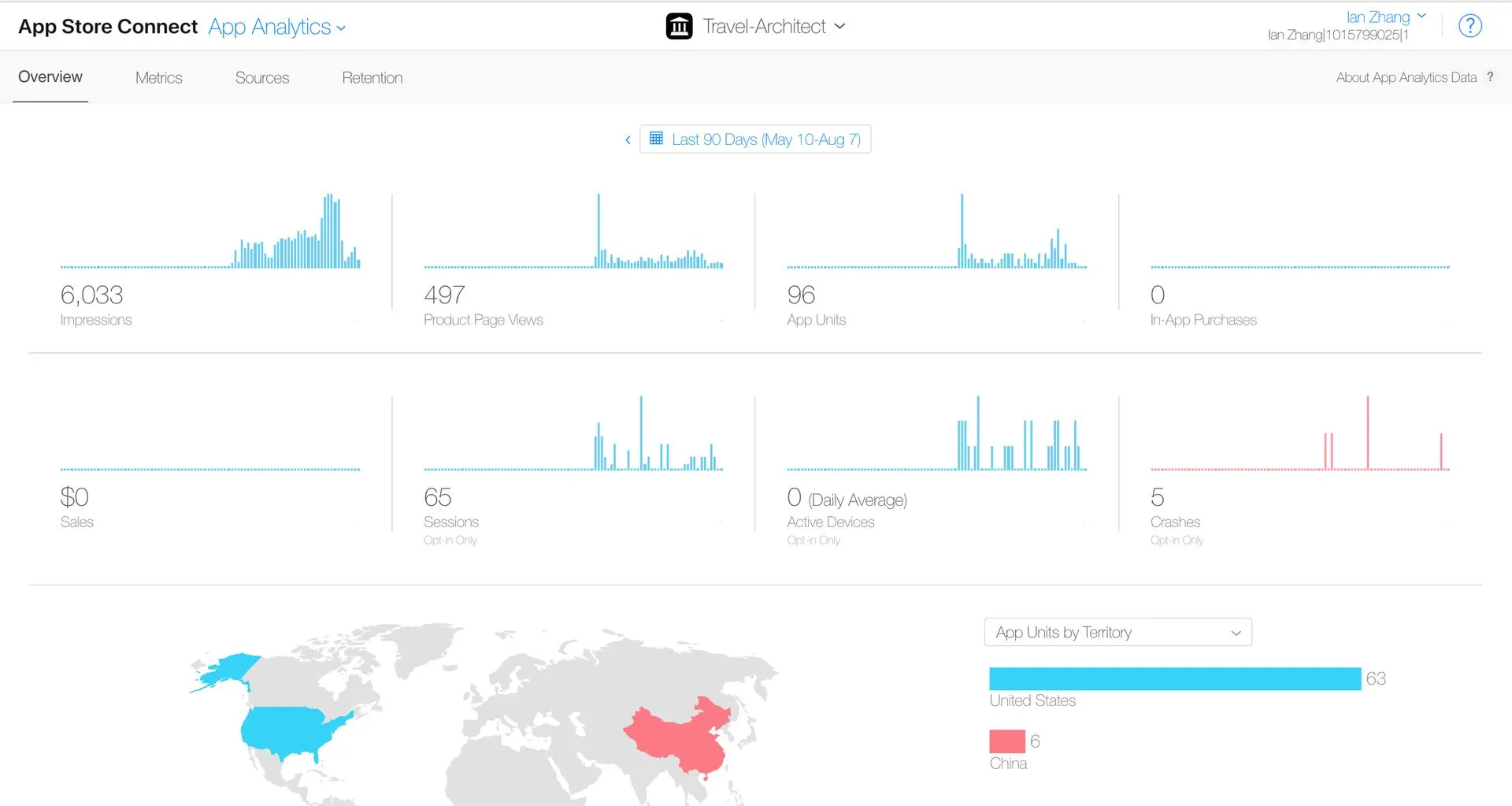The image size is (1512, 806).
Task: Open the Sessions chart
Action: click(573, 434)
